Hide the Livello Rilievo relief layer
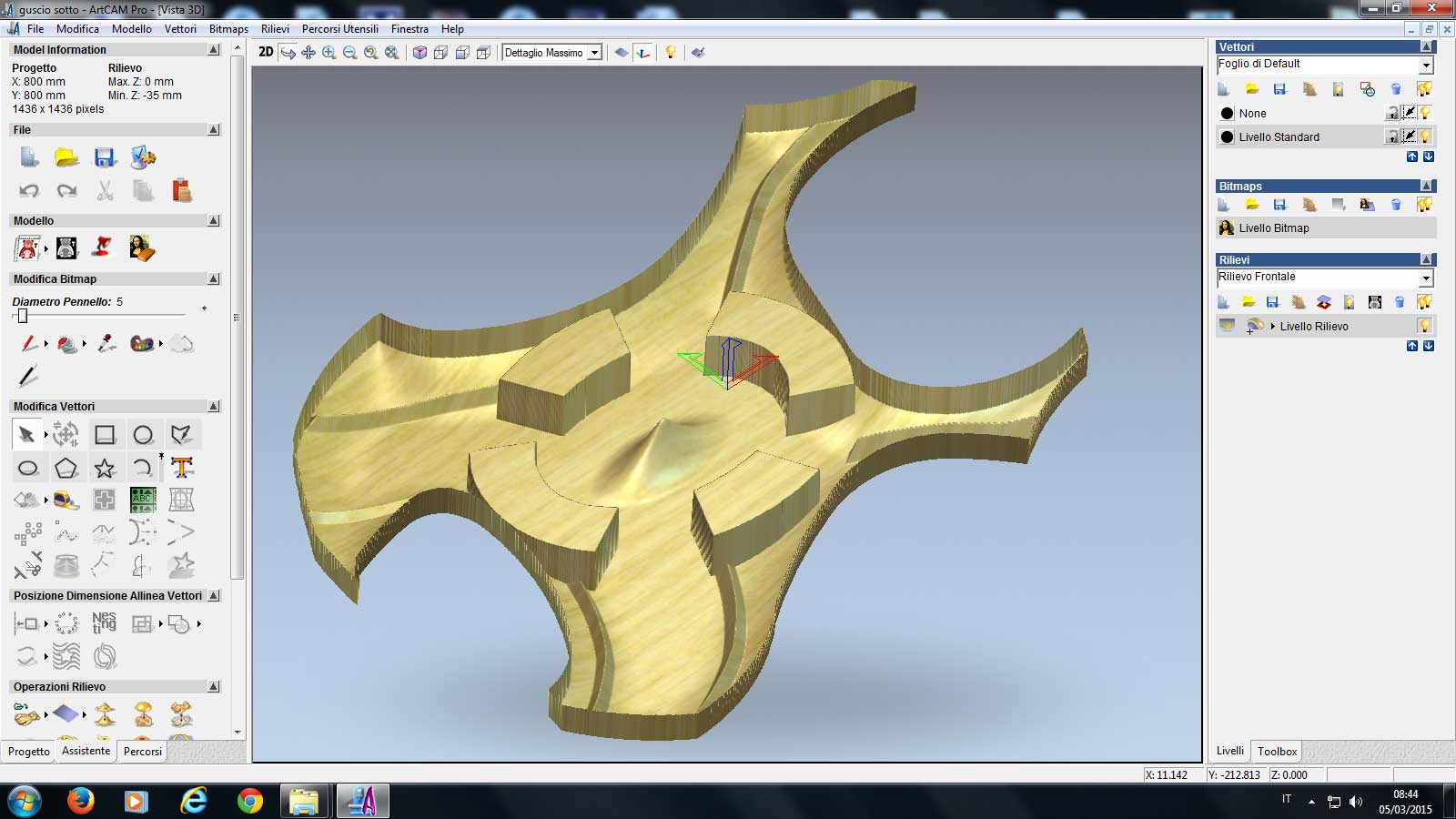1456x819 pixels. (1424, 326)
